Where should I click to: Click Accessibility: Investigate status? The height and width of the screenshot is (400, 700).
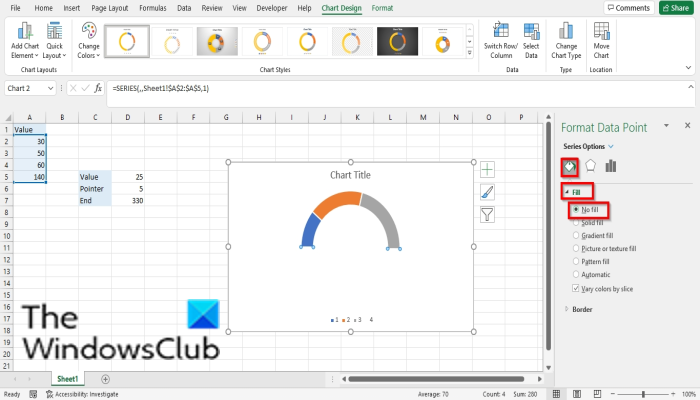82,394
